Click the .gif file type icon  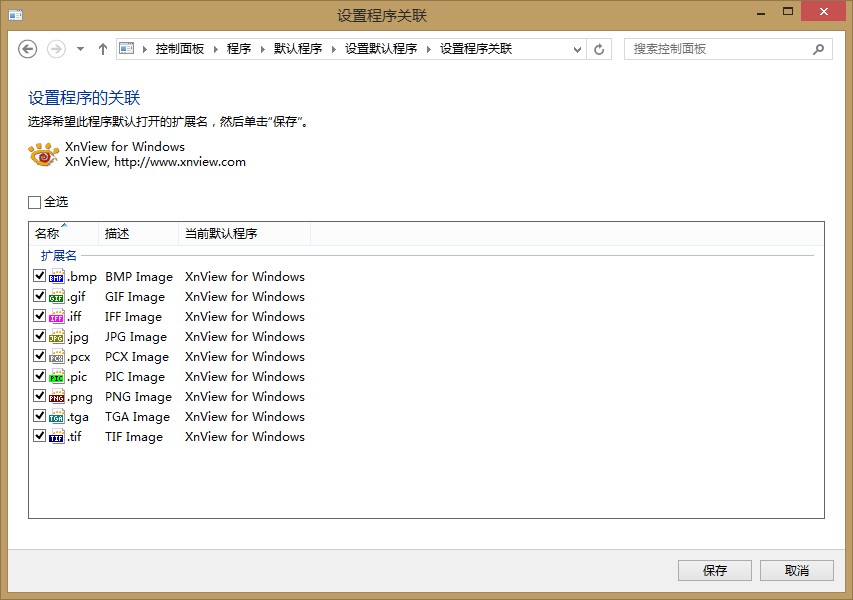coord(57,296)
